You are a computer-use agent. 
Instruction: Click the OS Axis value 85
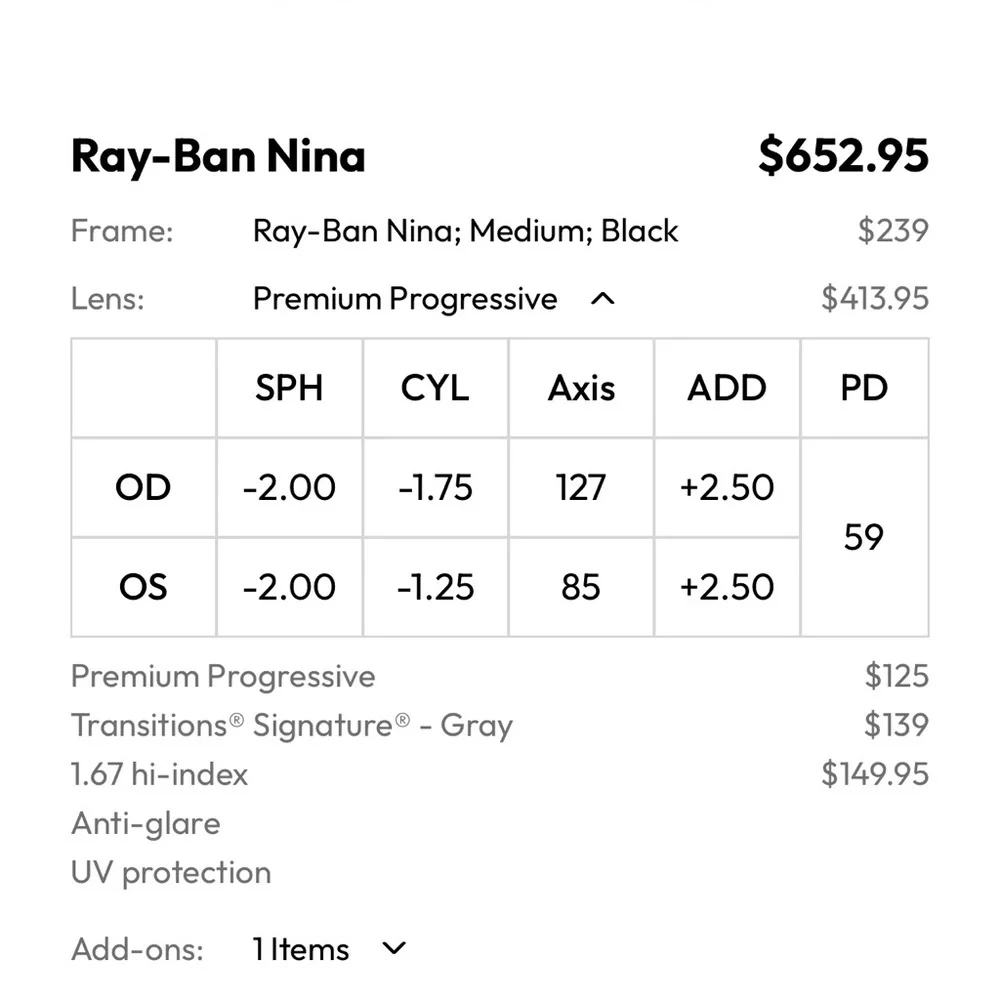pos(581,587)
